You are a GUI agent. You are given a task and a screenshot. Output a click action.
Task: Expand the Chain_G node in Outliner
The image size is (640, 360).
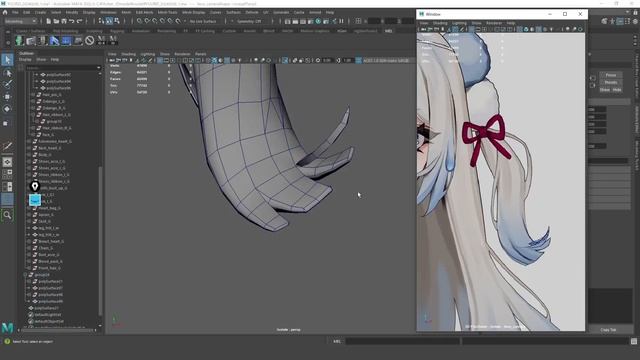(x=29, y=248)
